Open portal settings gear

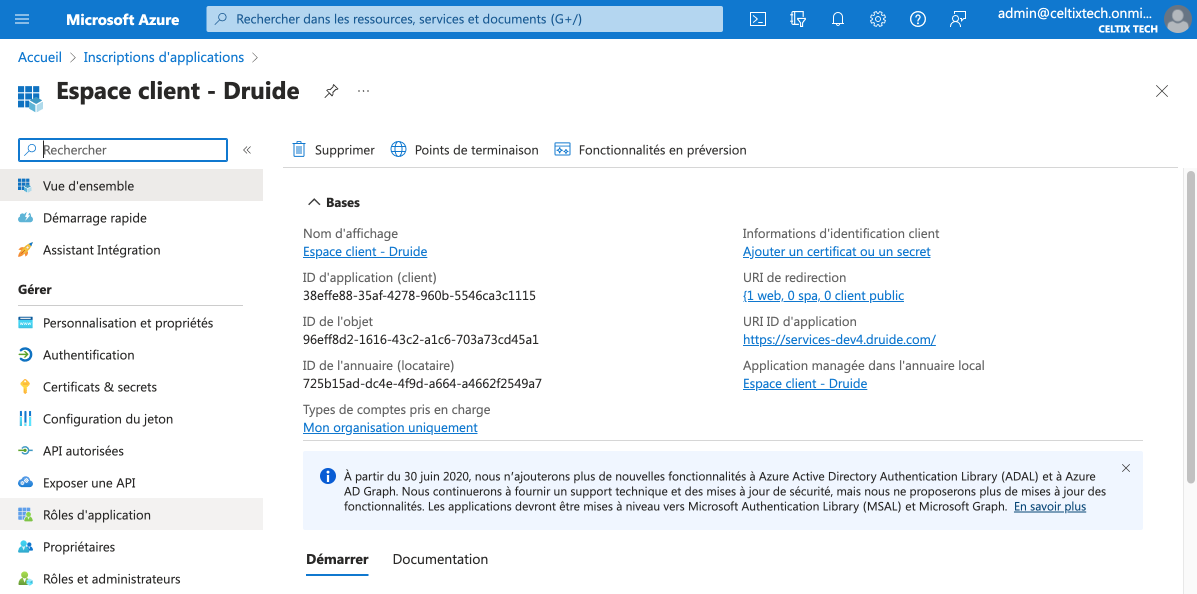878,19
